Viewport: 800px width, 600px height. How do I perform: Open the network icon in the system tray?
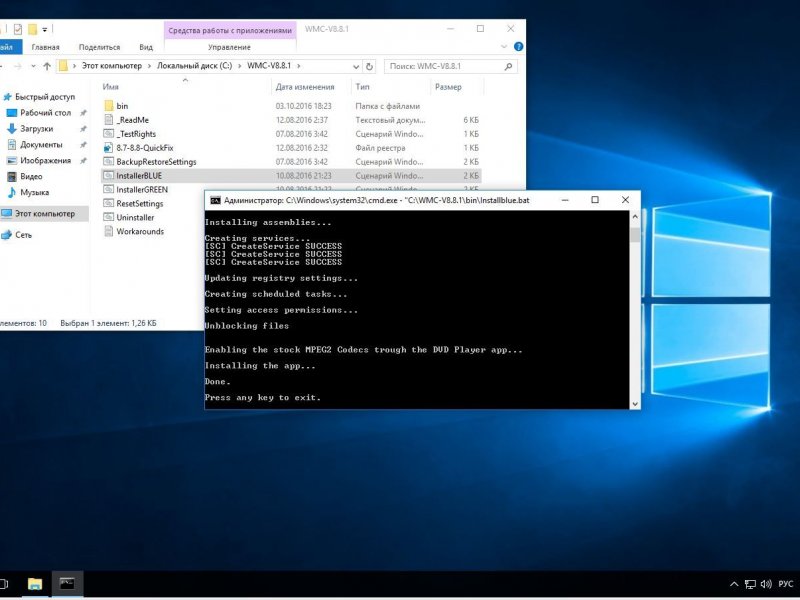(x=750, y=584)
